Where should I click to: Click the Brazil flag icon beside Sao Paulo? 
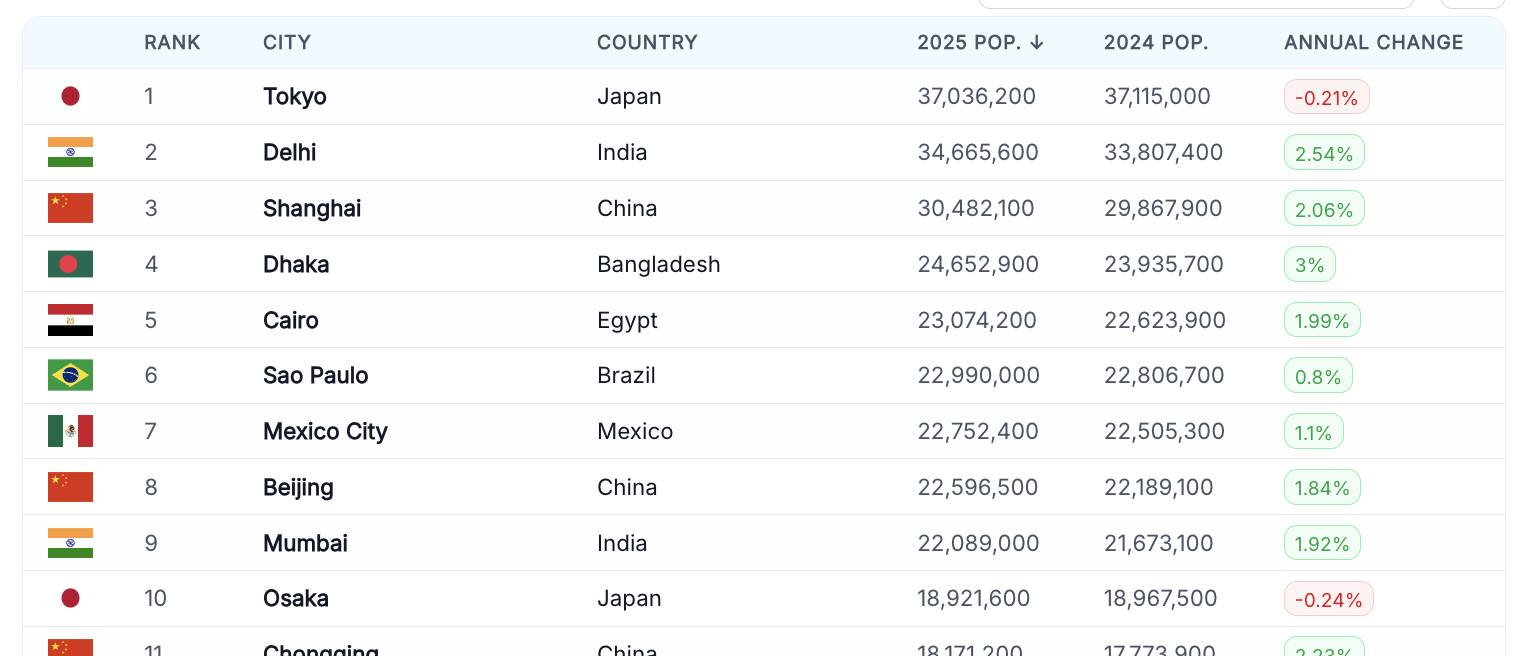click(70, 375)
